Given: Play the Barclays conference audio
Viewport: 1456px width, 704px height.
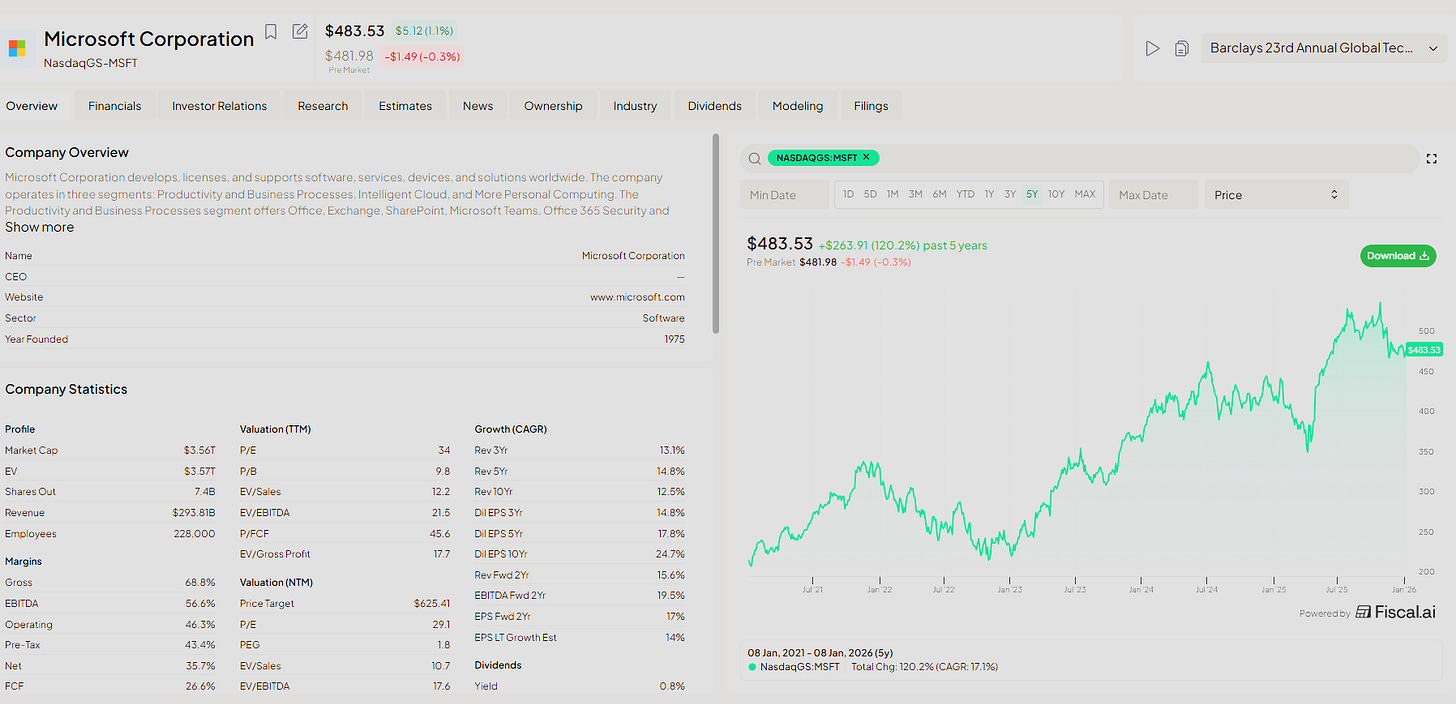Looking at the screenshot, I should coord(1152,48).
